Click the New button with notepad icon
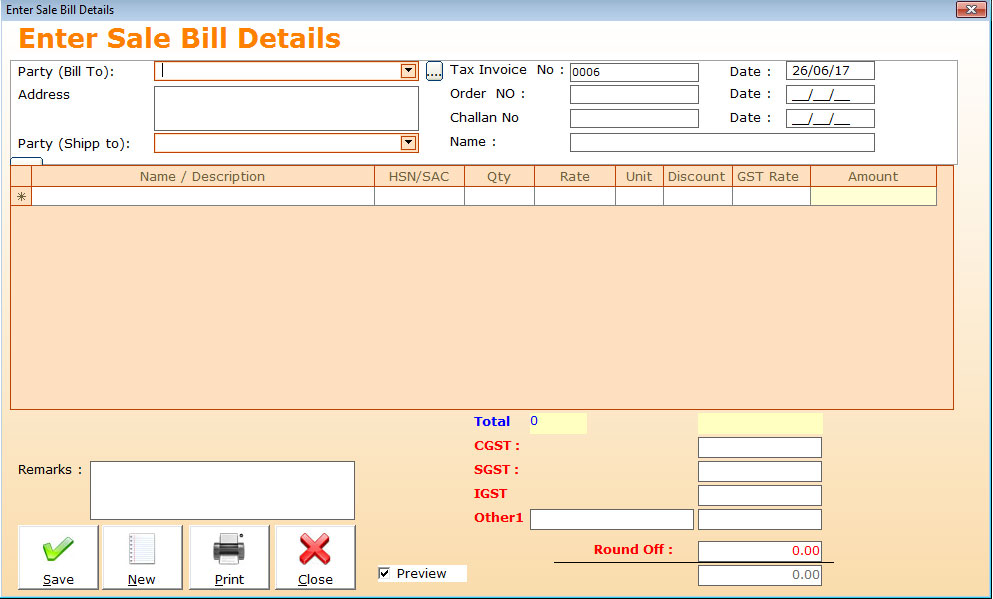Image resolution: width=993 pixels, height=599 pixels. [x=142, y=557]
